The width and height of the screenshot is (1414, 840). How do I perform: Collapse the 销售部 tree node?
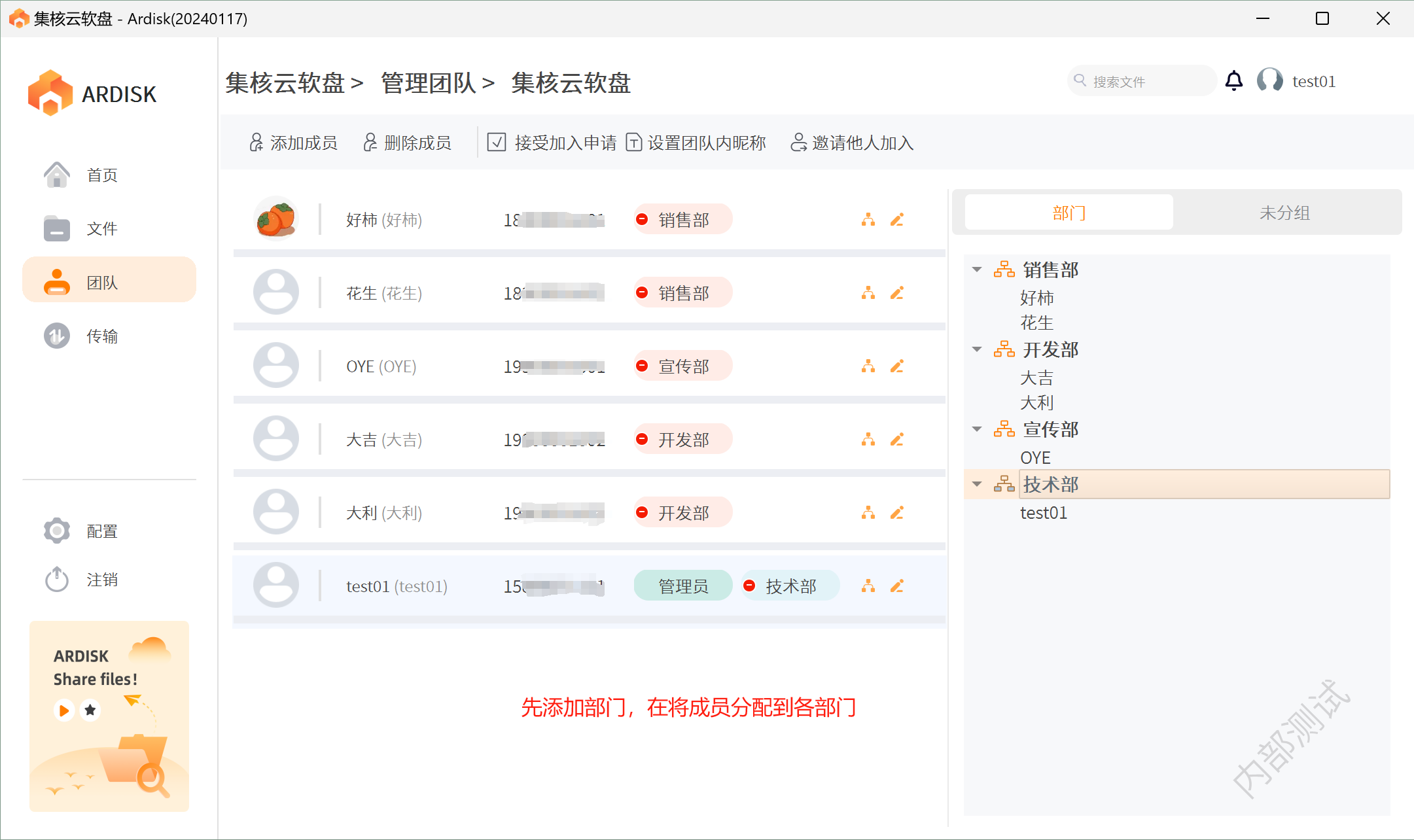pos(977,270)
